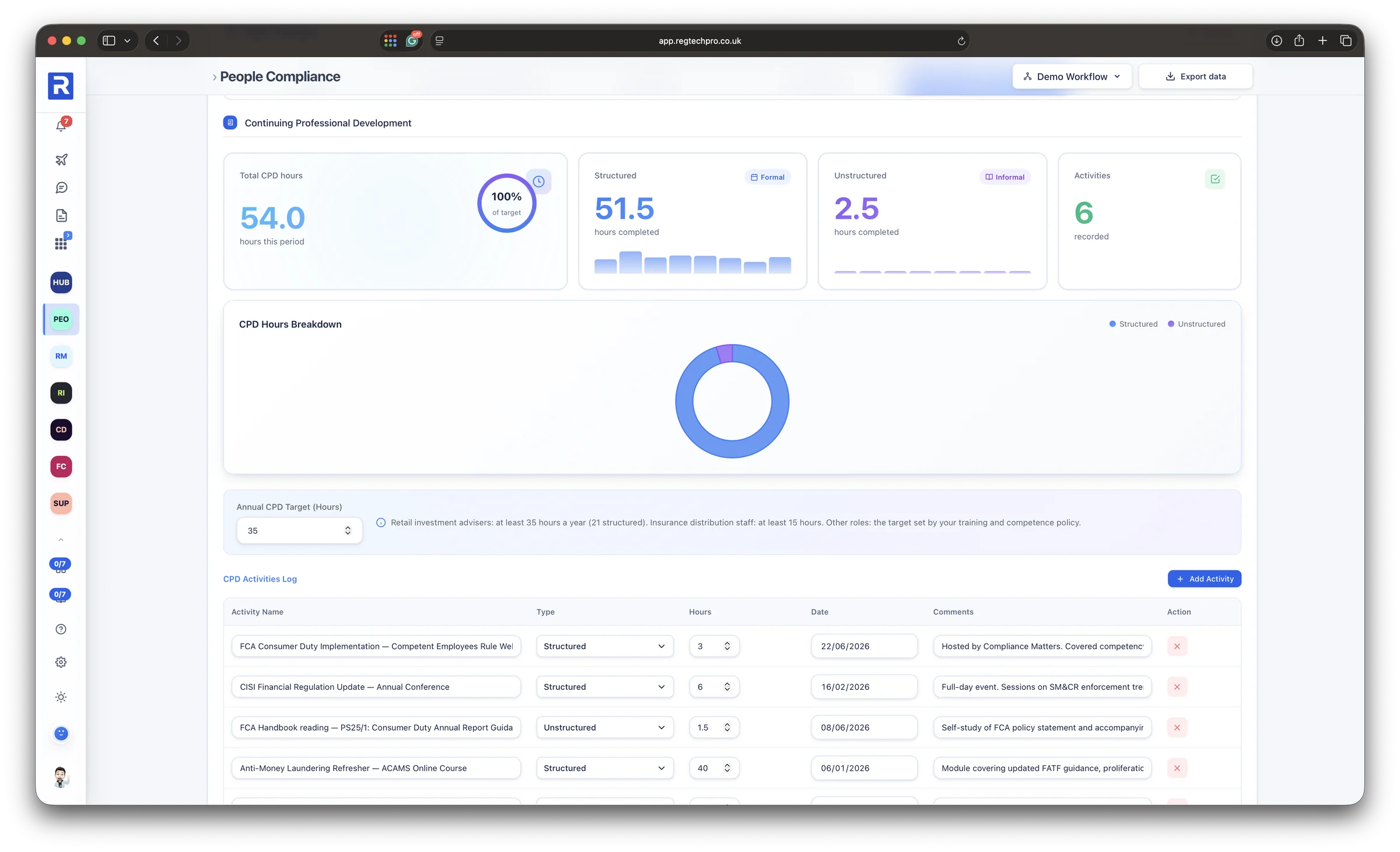Open Type dropdown for FCA Consumer Duty row
The height and width of the screenshot is (852, 1400).
(605, 646)
